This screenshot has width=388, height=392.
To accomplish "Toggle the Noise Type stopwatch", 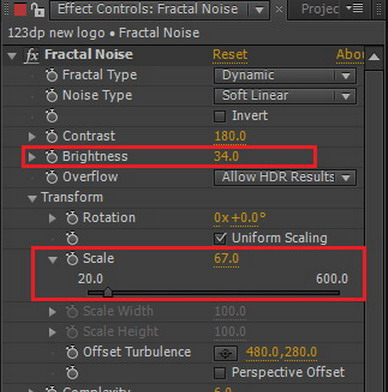I will tap(52, 96).
